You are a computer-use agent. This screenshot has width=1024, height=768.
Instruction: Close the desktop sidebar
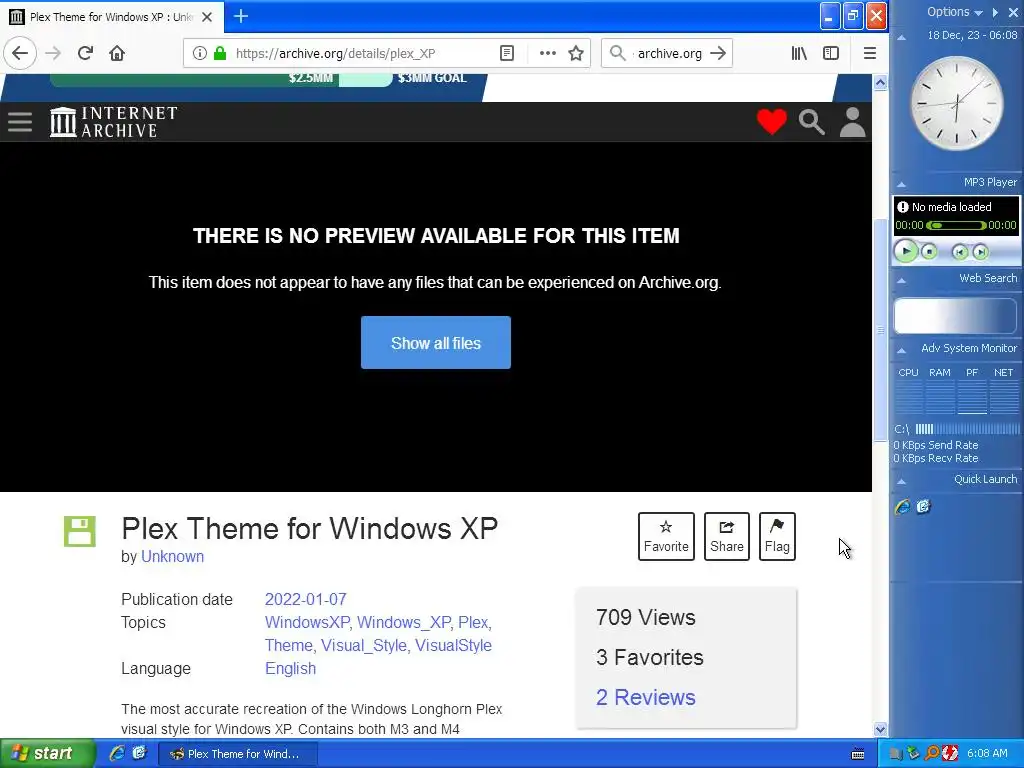pyautogui.click(x=1014, y=12)
